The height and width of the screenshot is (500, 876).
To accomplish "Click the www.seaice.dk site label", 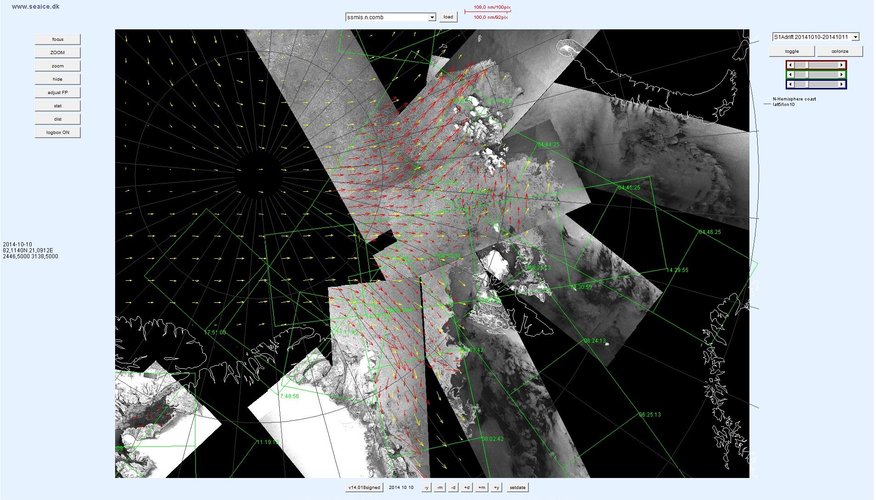I will pyautogui.click(x=35, y=7).
